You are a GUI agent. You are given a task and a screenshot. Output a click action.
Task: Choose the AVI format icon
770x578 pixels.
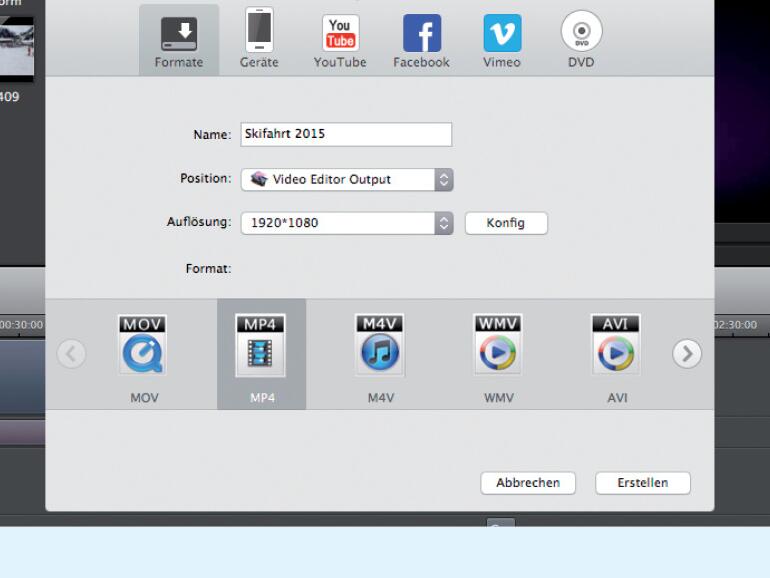pyautogui.click(x=616, y=345)
